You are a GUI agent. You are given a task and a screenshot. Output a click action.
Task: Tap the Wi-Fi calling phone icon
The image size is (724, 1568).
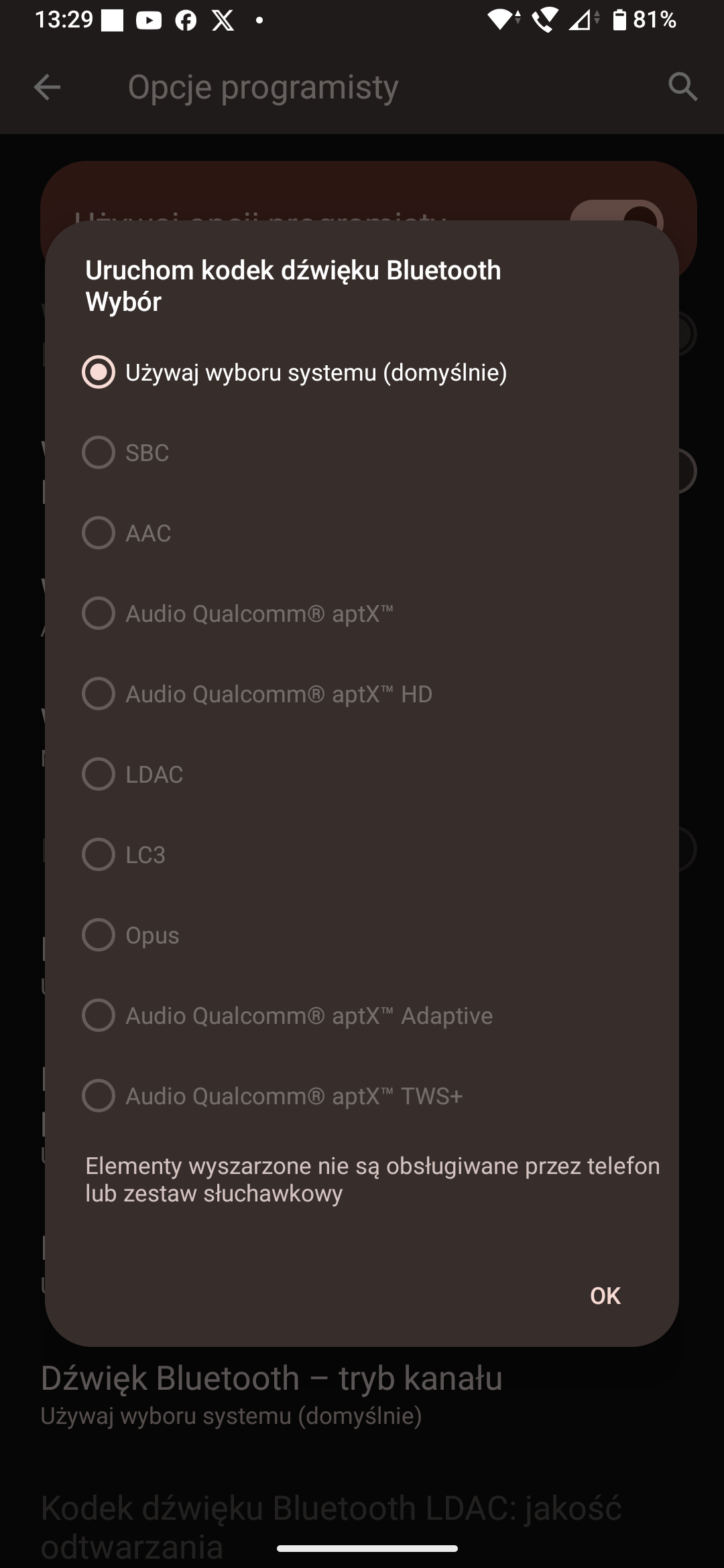click(x=543, y=20)
